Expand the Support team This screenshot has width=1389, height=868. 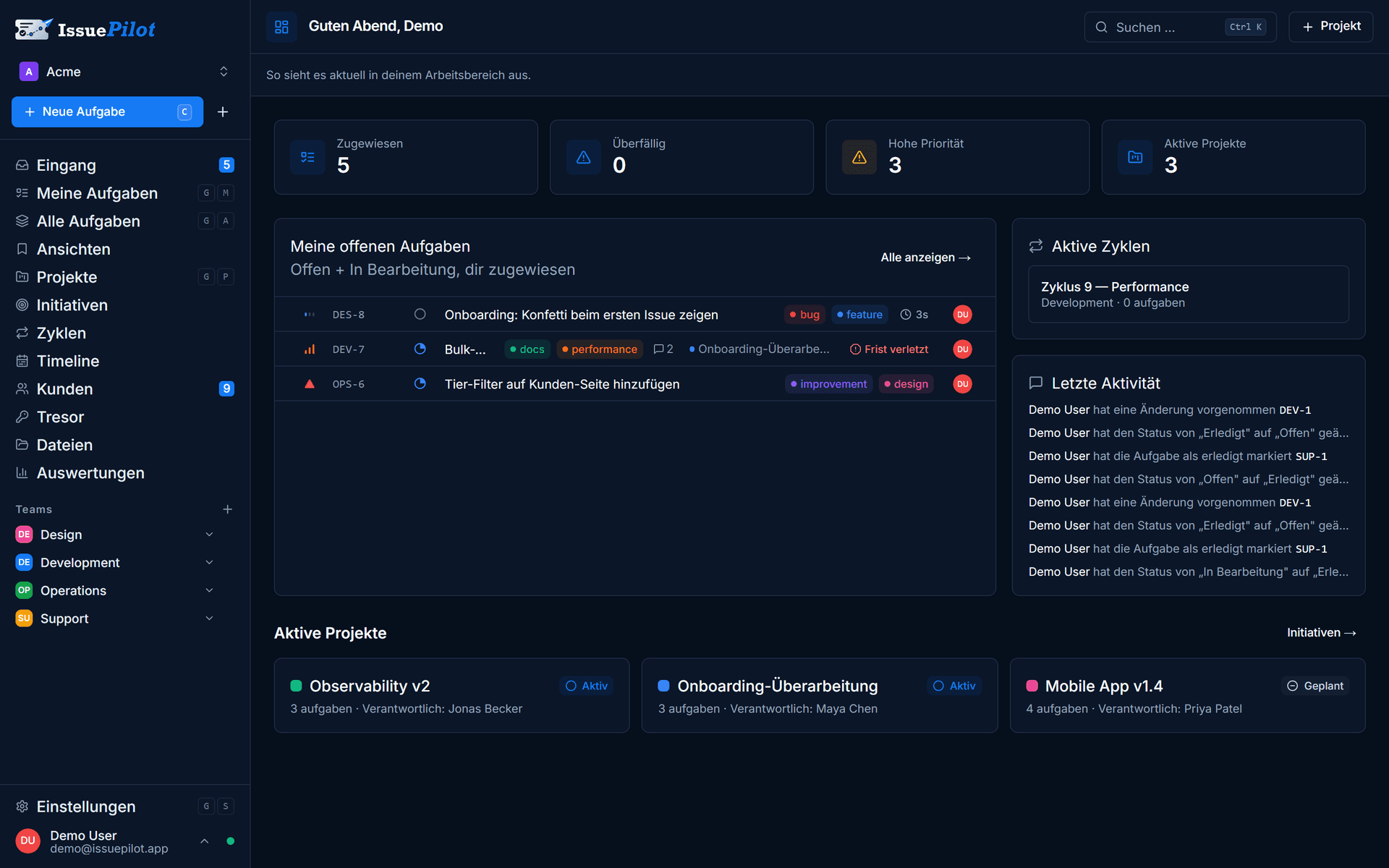(209, 618)
